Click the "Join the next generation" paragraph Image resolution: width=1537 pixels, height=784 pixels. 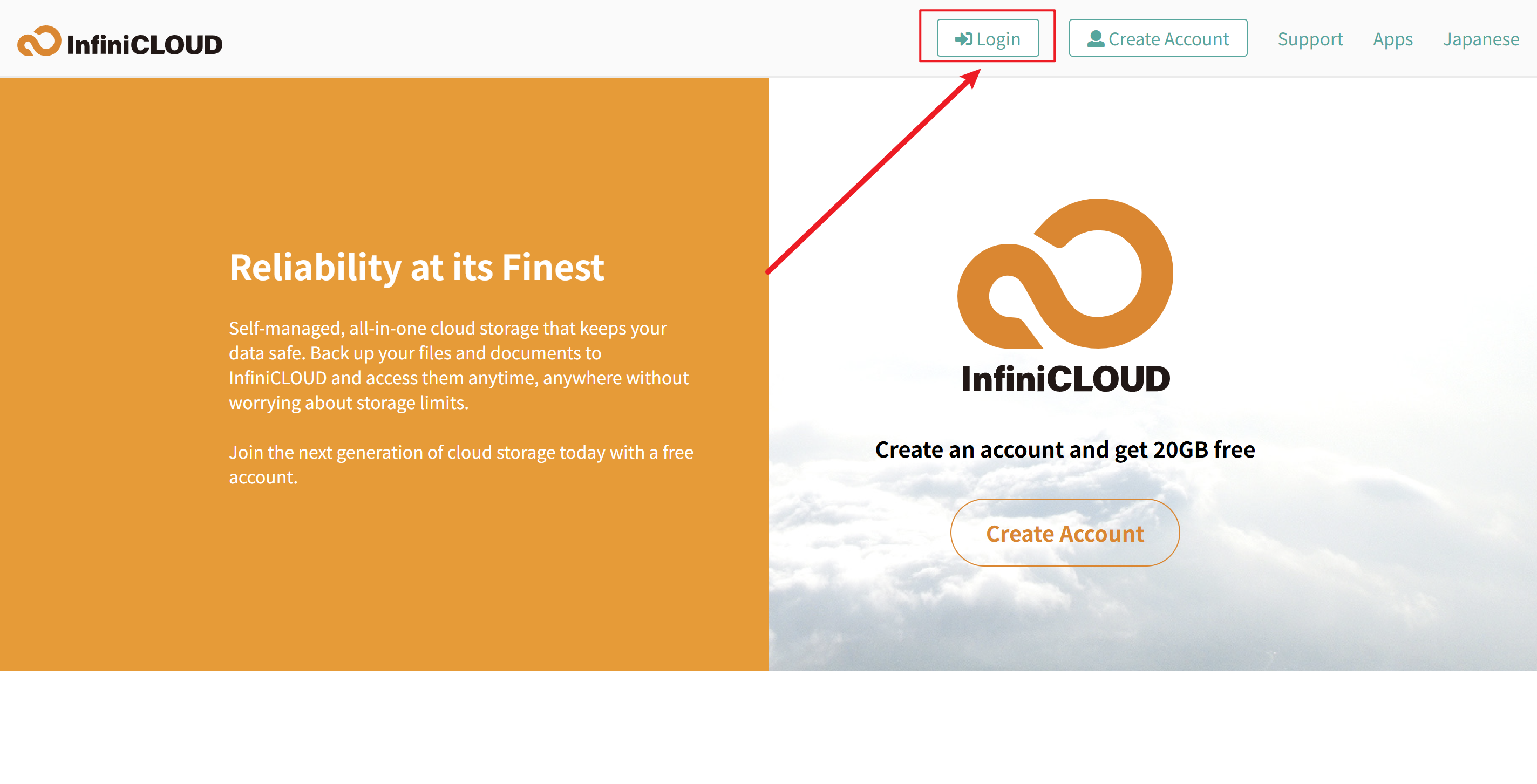pos(461,464)
